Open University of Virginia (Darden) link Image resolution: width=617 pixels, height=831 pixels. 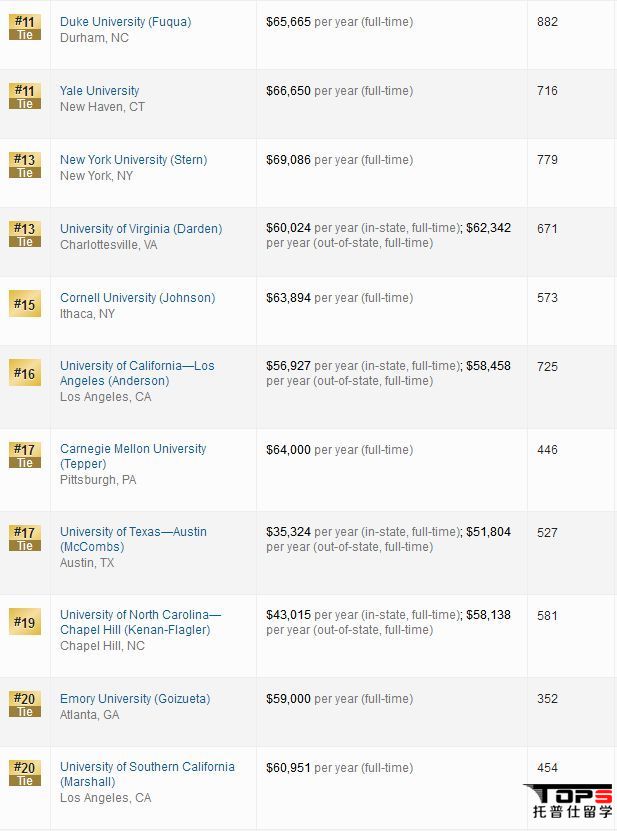point(141,228)
